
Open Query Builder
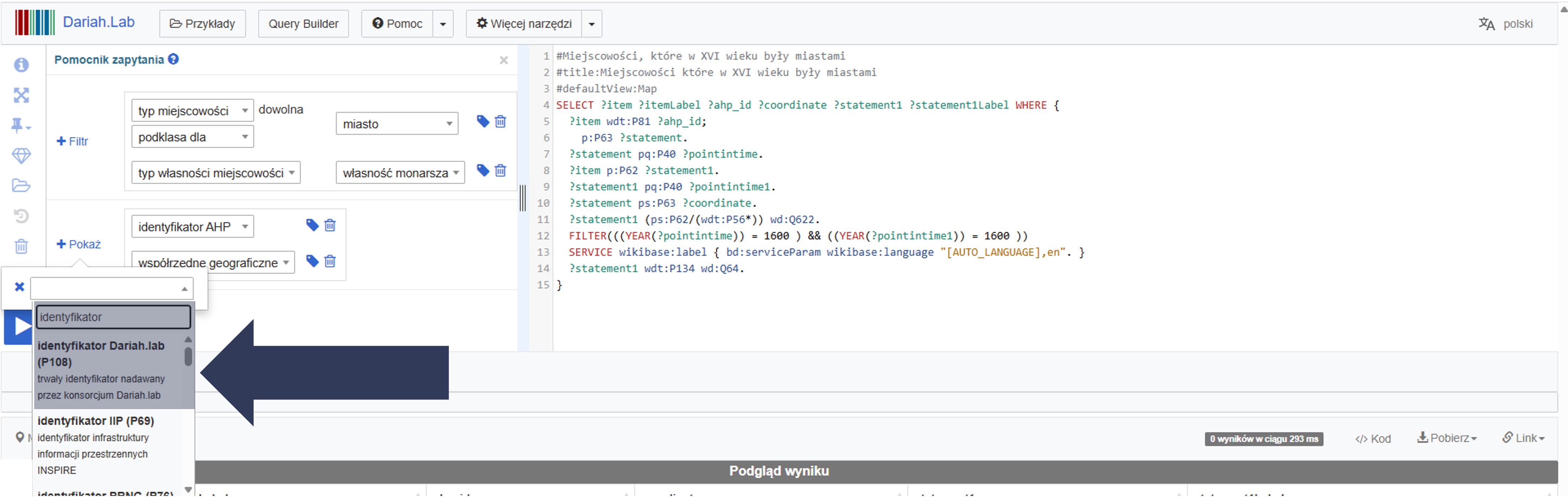tap(303, 24)
